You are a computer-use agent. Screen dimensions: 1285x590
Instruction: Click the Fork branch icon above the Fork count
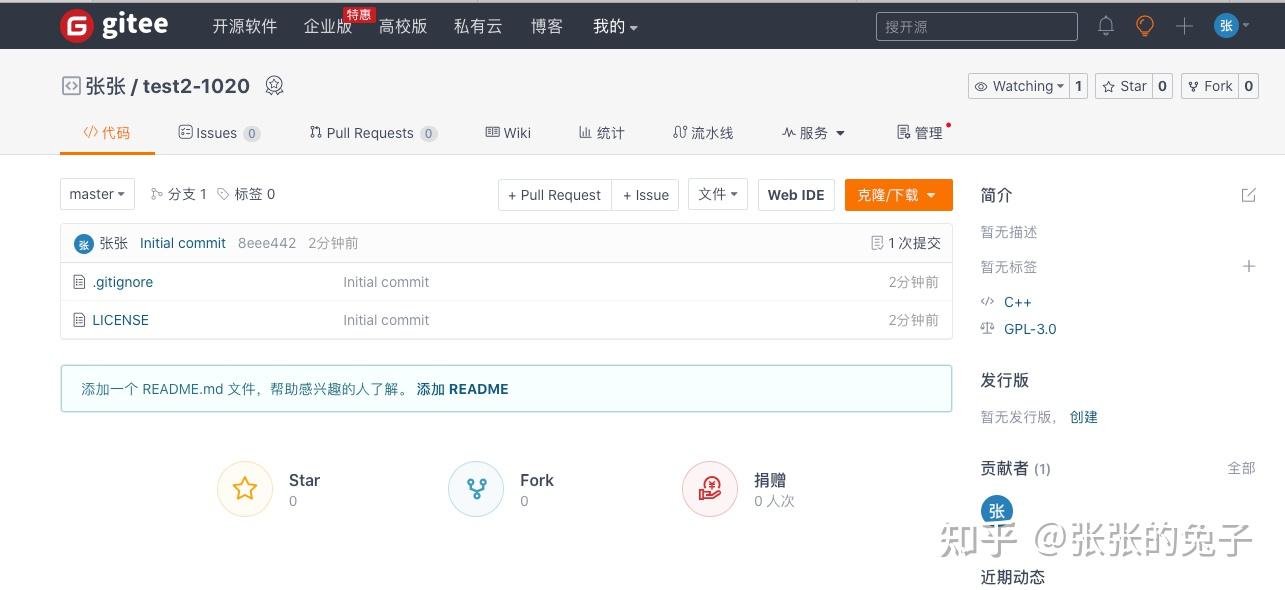point(476,488)
